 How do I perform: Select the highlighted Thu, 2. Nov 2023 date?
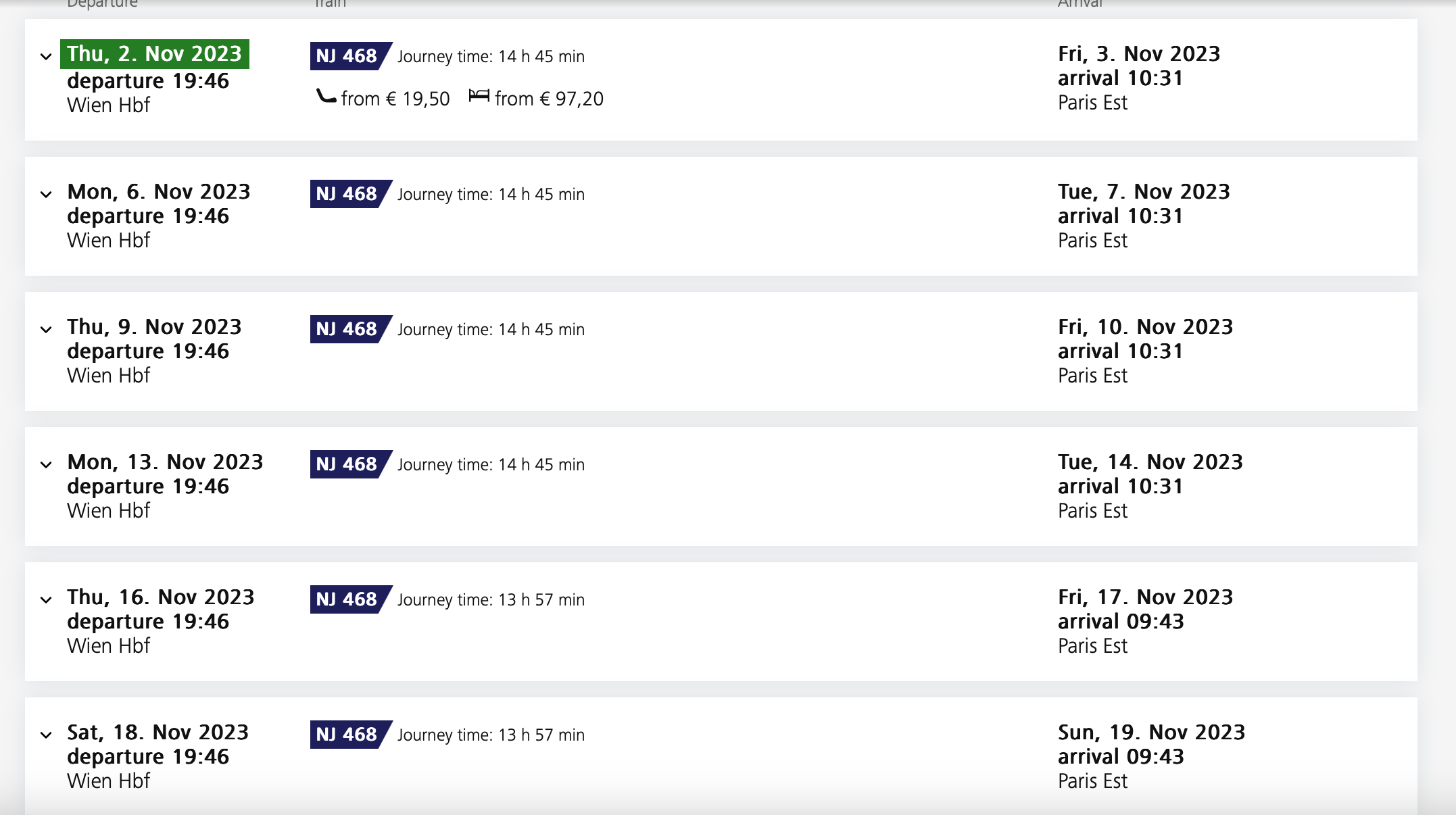(155, 54)
